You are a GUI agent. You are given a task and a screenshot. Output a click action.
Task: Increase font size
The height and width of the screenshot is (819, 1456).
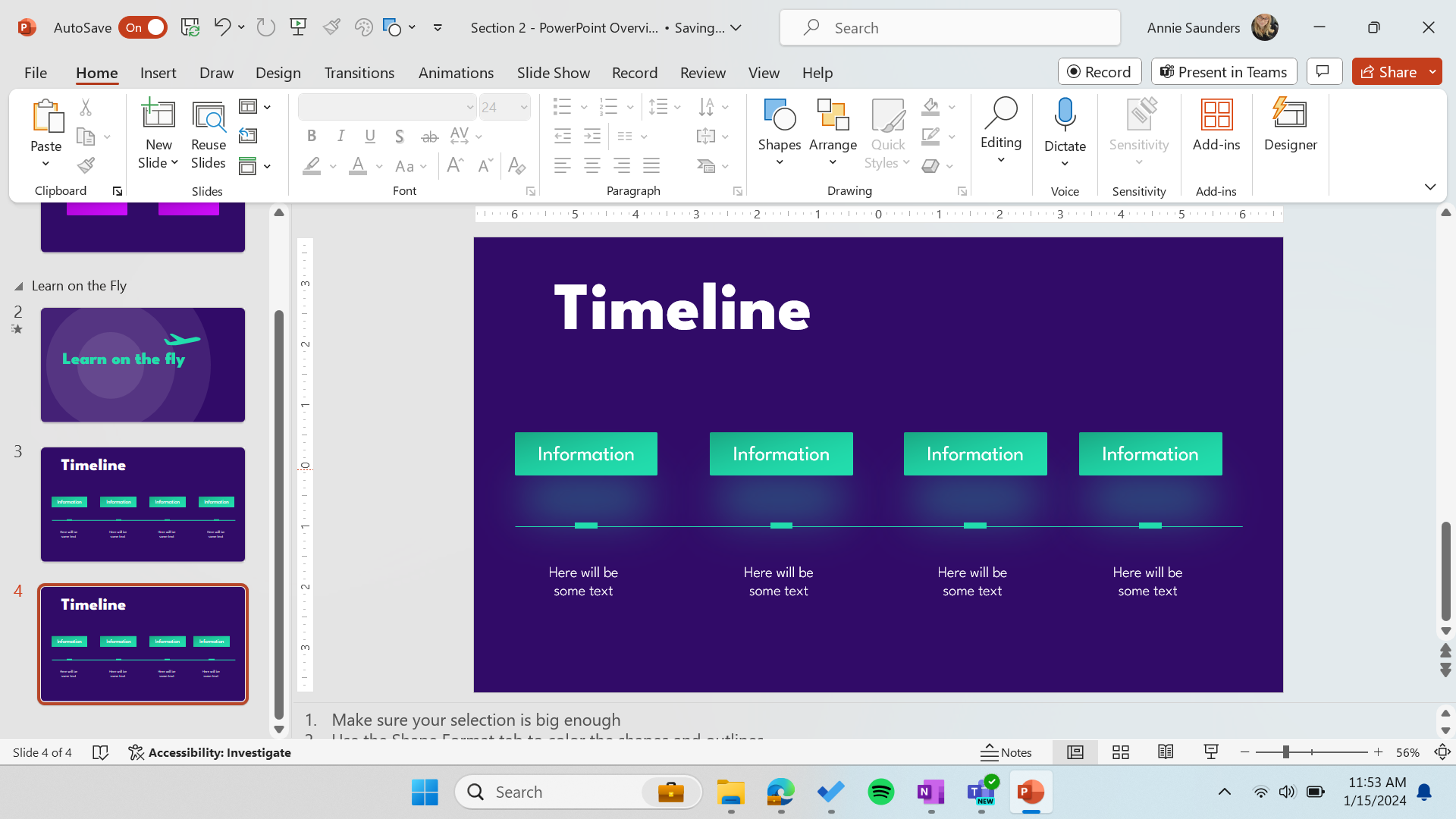click(x=455, y=165)
